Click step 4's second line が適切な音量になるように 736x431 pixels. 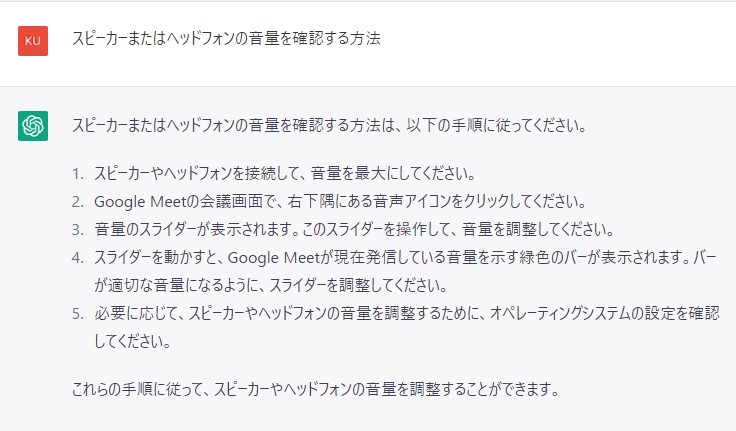tap(271, 285)
